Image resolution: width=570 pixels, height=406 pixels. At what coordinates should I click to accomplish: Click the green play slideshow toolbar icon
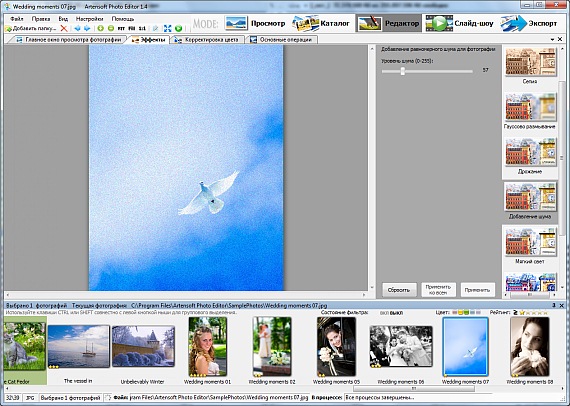pos(178,28)
